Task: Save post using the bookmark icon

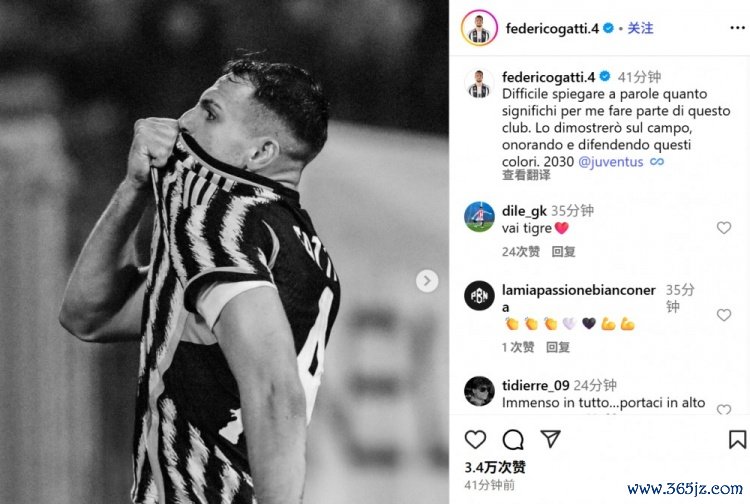Action: coord(737,439)
